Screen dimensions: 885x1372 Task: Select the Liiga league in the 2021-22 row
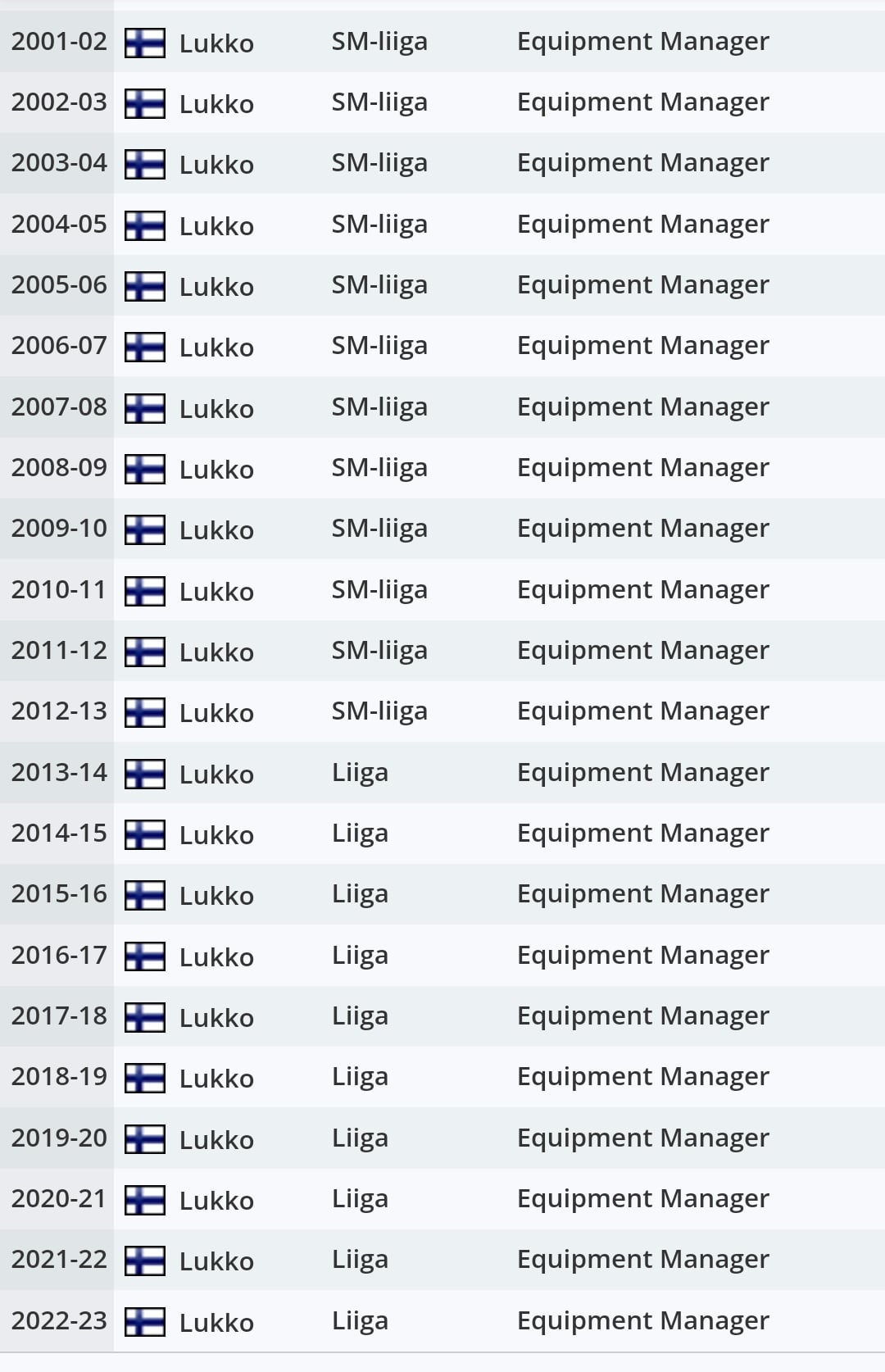[x=360, y=1260]
